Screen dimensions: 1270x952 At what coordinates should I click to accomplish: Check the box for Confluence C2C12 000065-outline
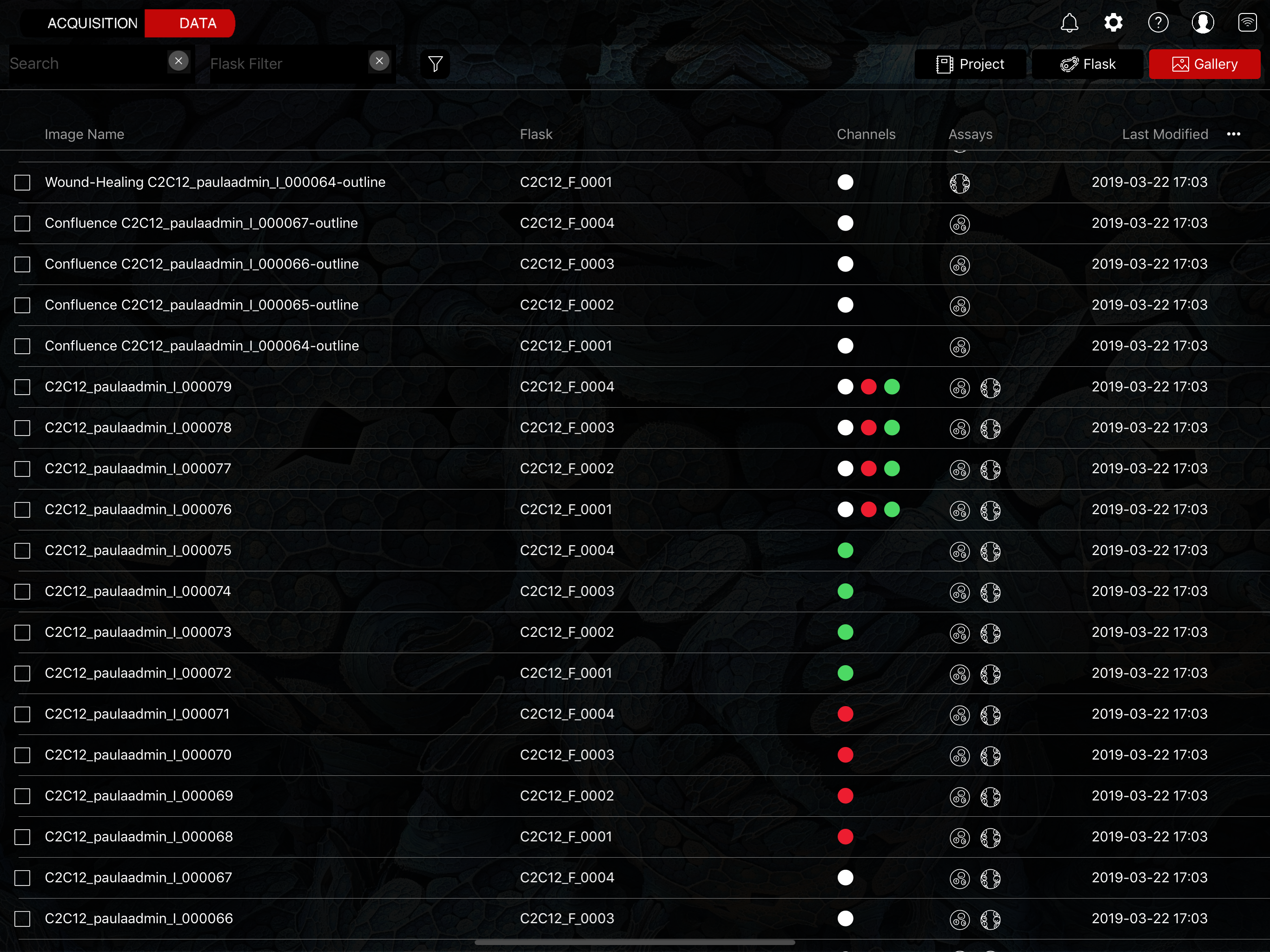pyautogui.click(x=22, y=305)
